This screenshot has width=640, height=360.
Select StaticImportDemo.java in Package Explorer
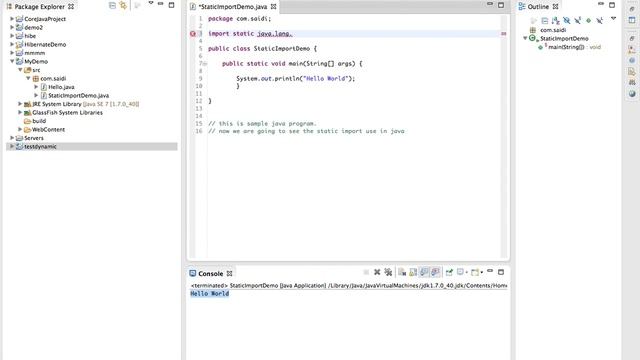coord(78,96)
